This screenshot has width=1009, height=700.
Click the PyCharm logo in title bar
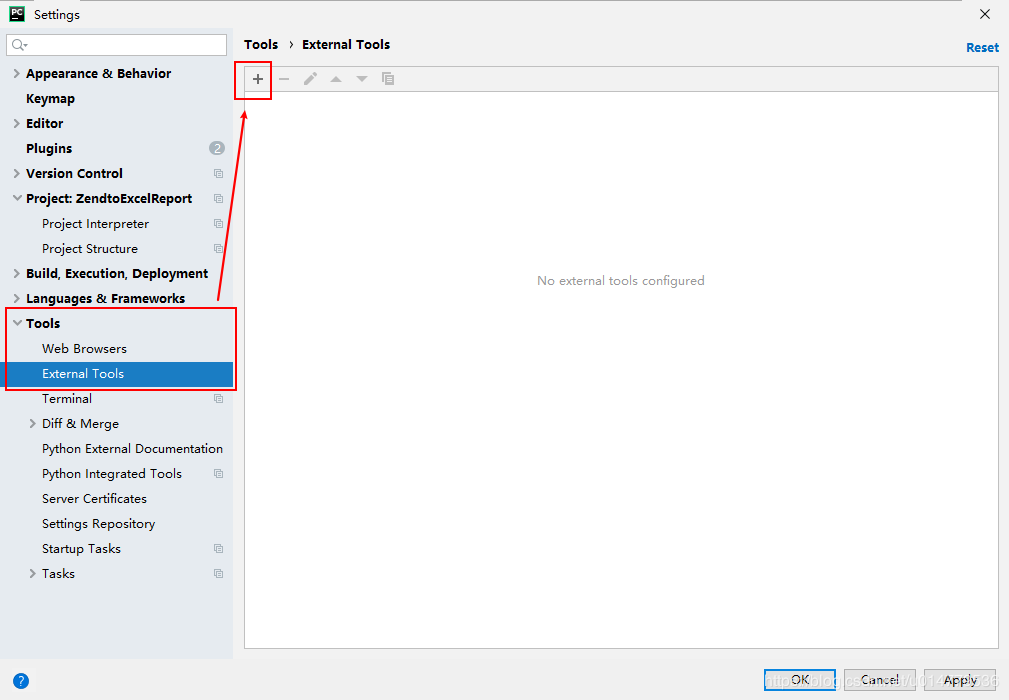17,14
